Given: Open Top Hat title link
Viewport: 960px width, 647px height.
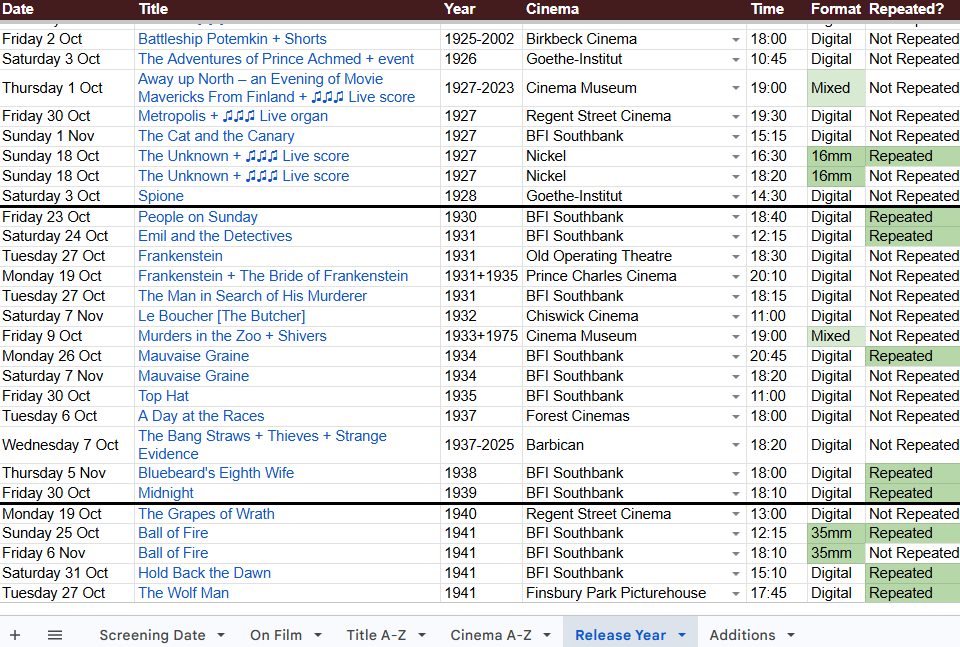Looking at the screenshot, I should (163, 396).
